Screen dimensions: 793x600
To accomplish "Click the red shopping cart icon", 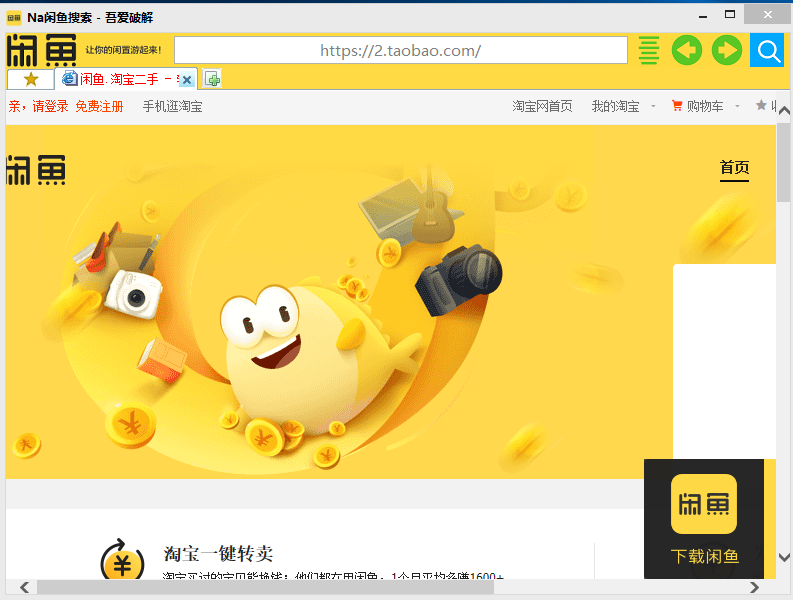I will (677, 105).
